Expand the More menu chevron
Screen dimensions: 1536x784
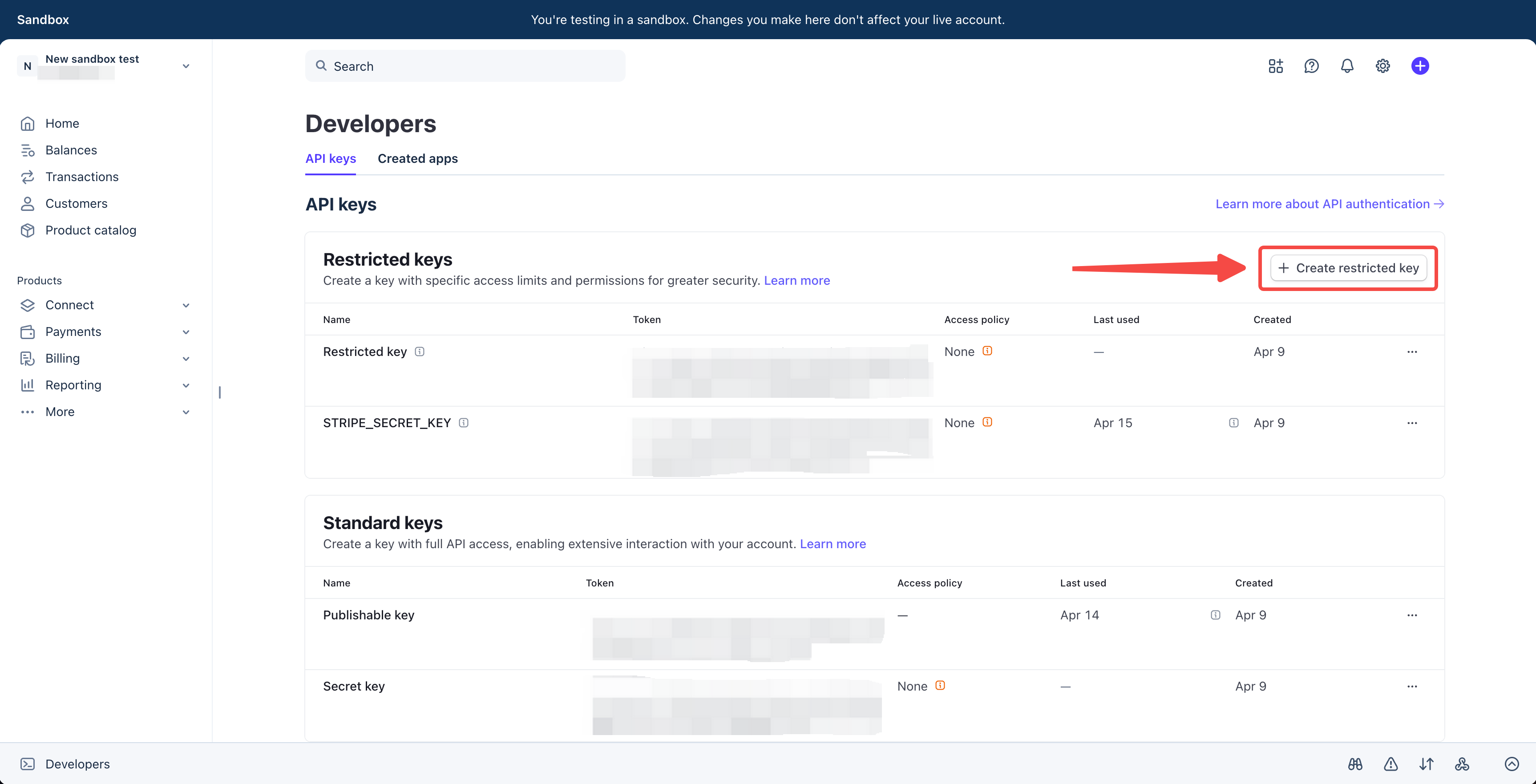pos(186,412)
